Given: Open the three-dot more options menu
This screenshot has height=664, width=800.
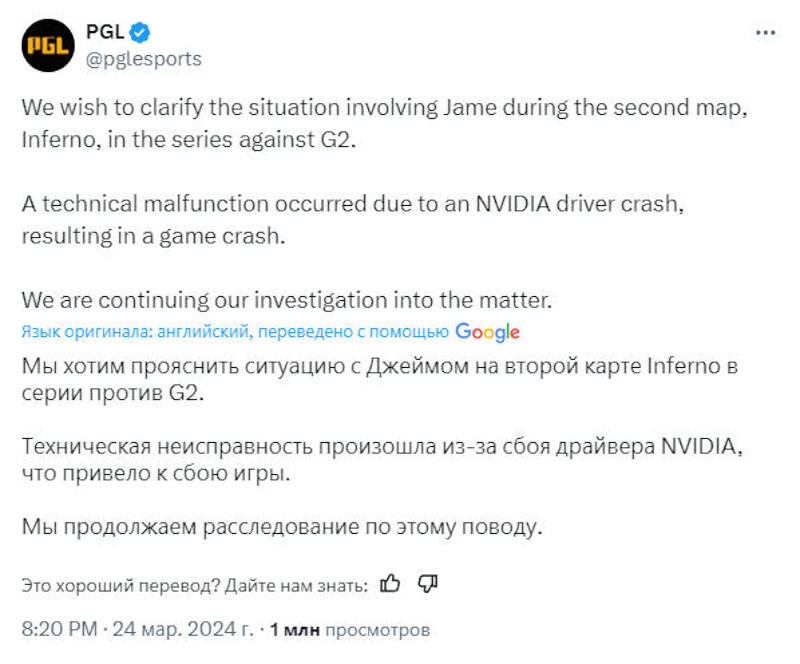Looking at the screenshot, I should 765,33.
